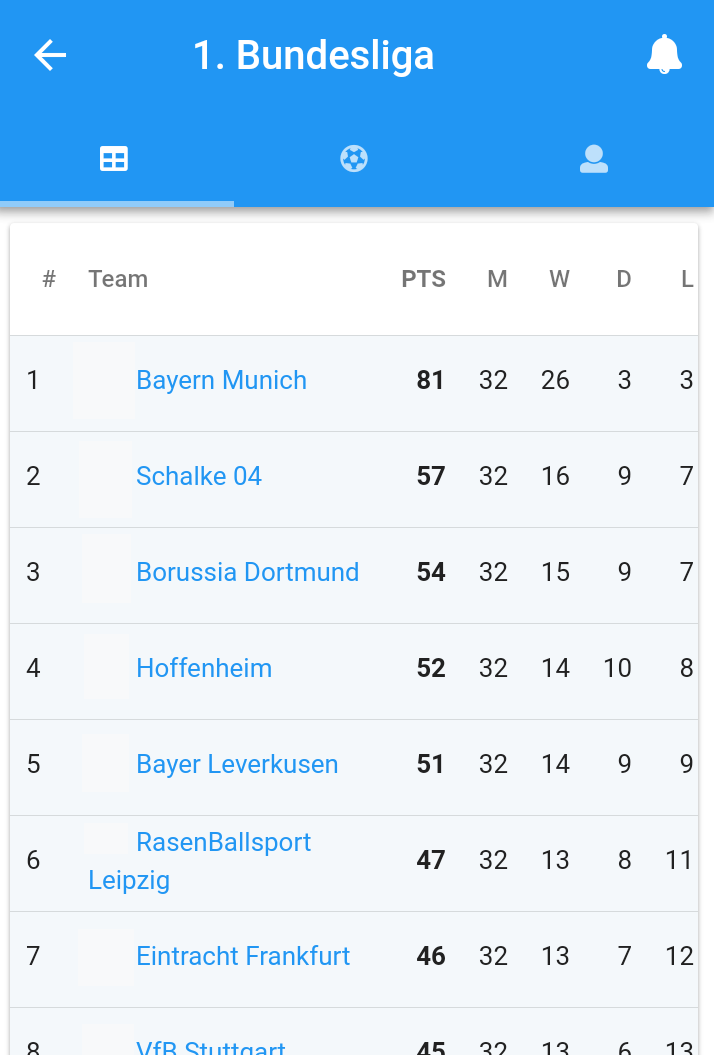Open the Bayern Munich team link
Viewport: 714px width, 1055px height.
click(x=221, y=380)
